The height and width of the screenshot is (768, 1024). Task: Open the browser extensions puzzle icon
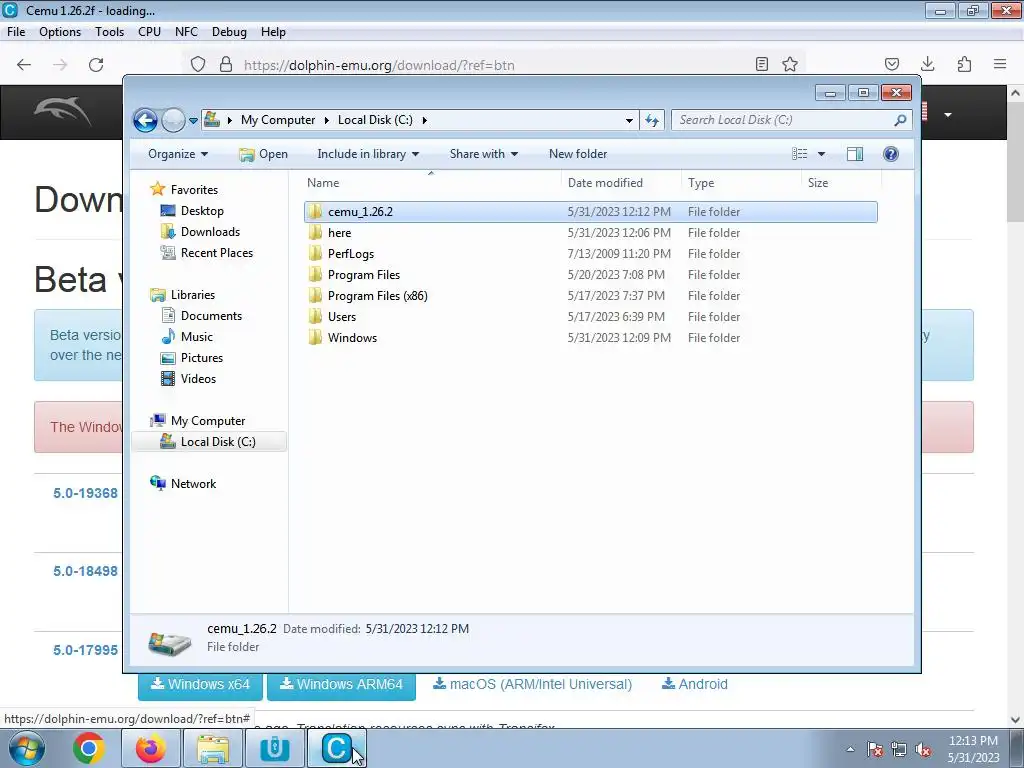click(x=965, y=64)
